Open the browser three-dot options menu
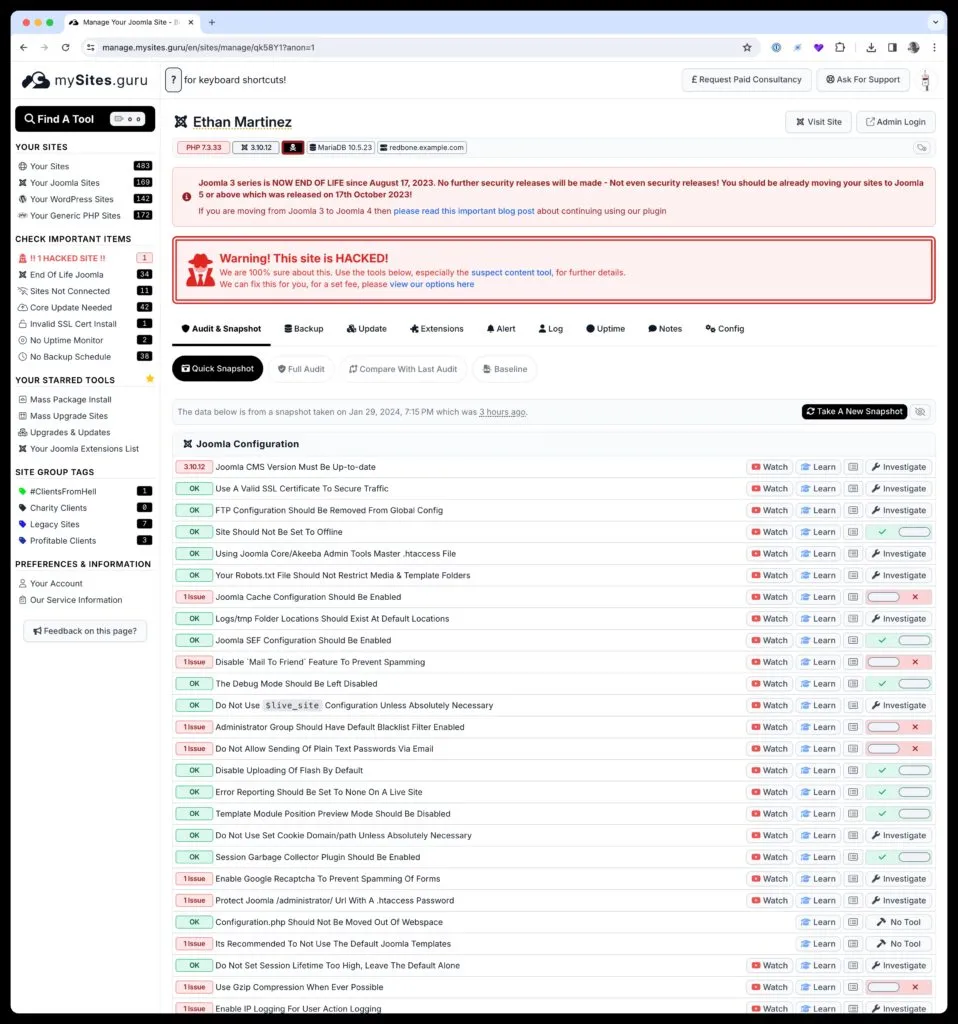This screenshot has width=958, height=1024. tap(934, 47)
